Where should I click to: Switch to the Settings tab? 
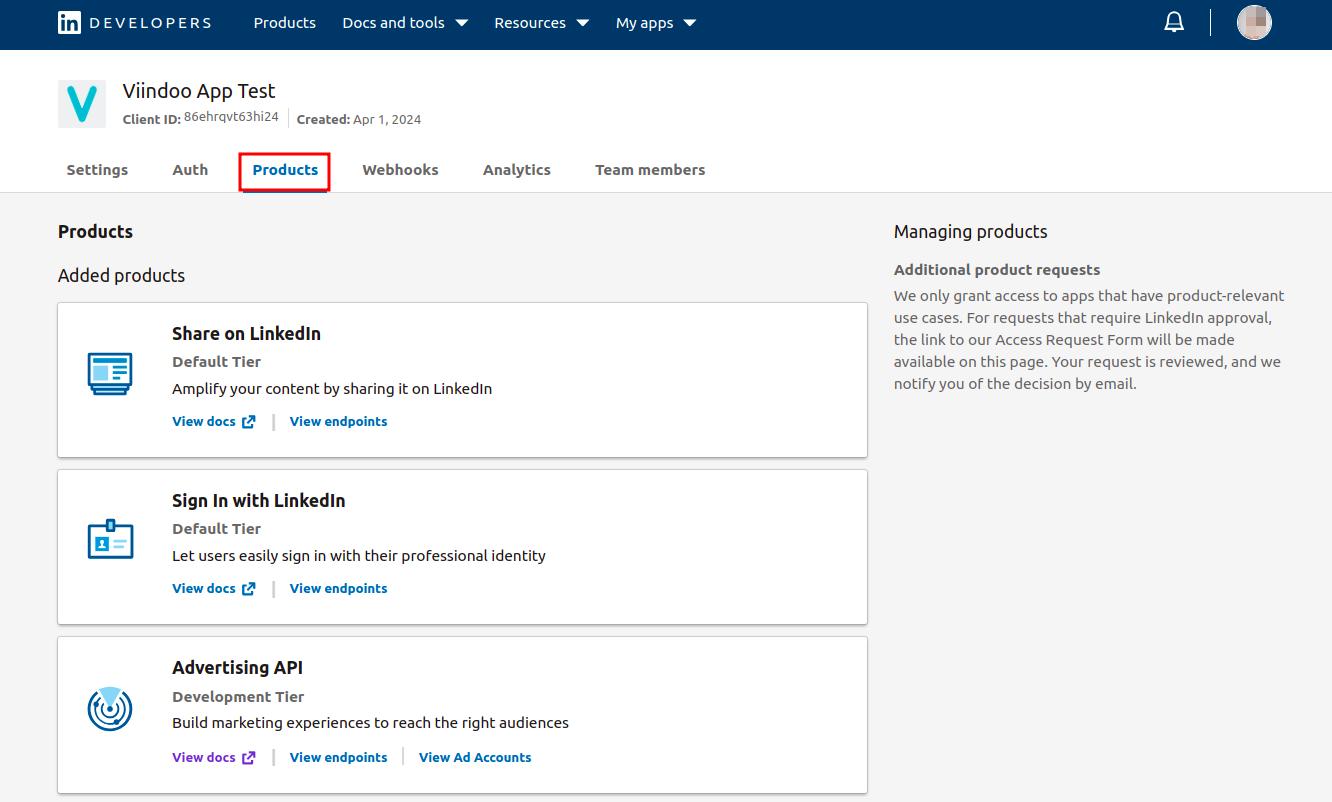click(x=97, y=170)
